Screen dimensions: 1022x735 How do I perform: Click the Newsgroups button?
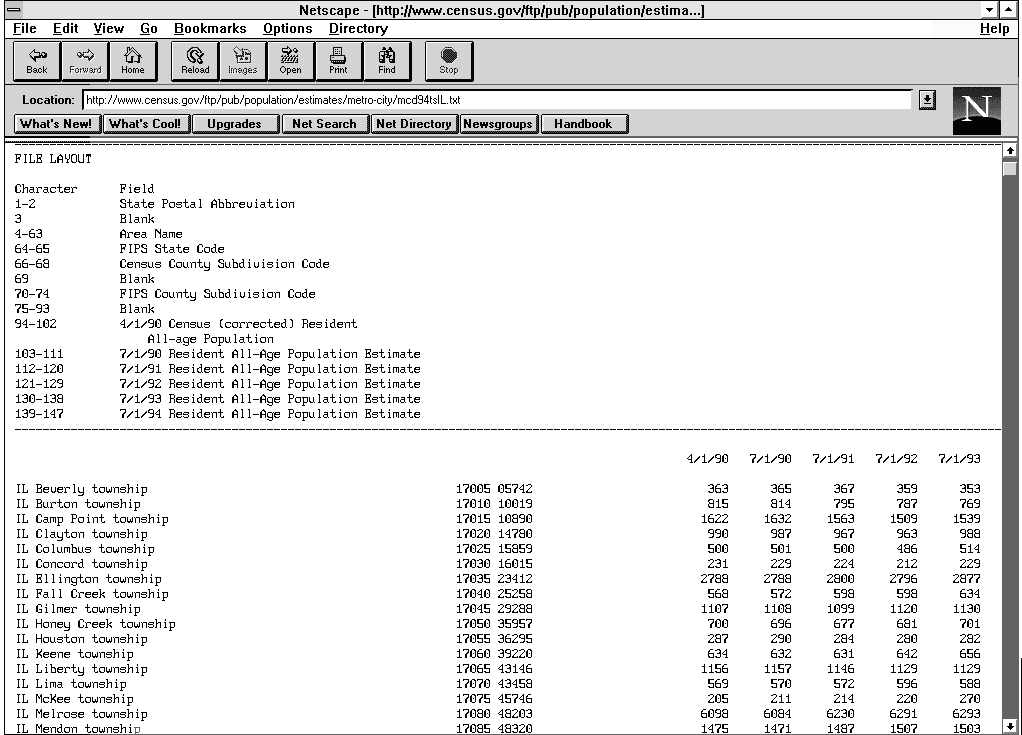tap(498, 124)
